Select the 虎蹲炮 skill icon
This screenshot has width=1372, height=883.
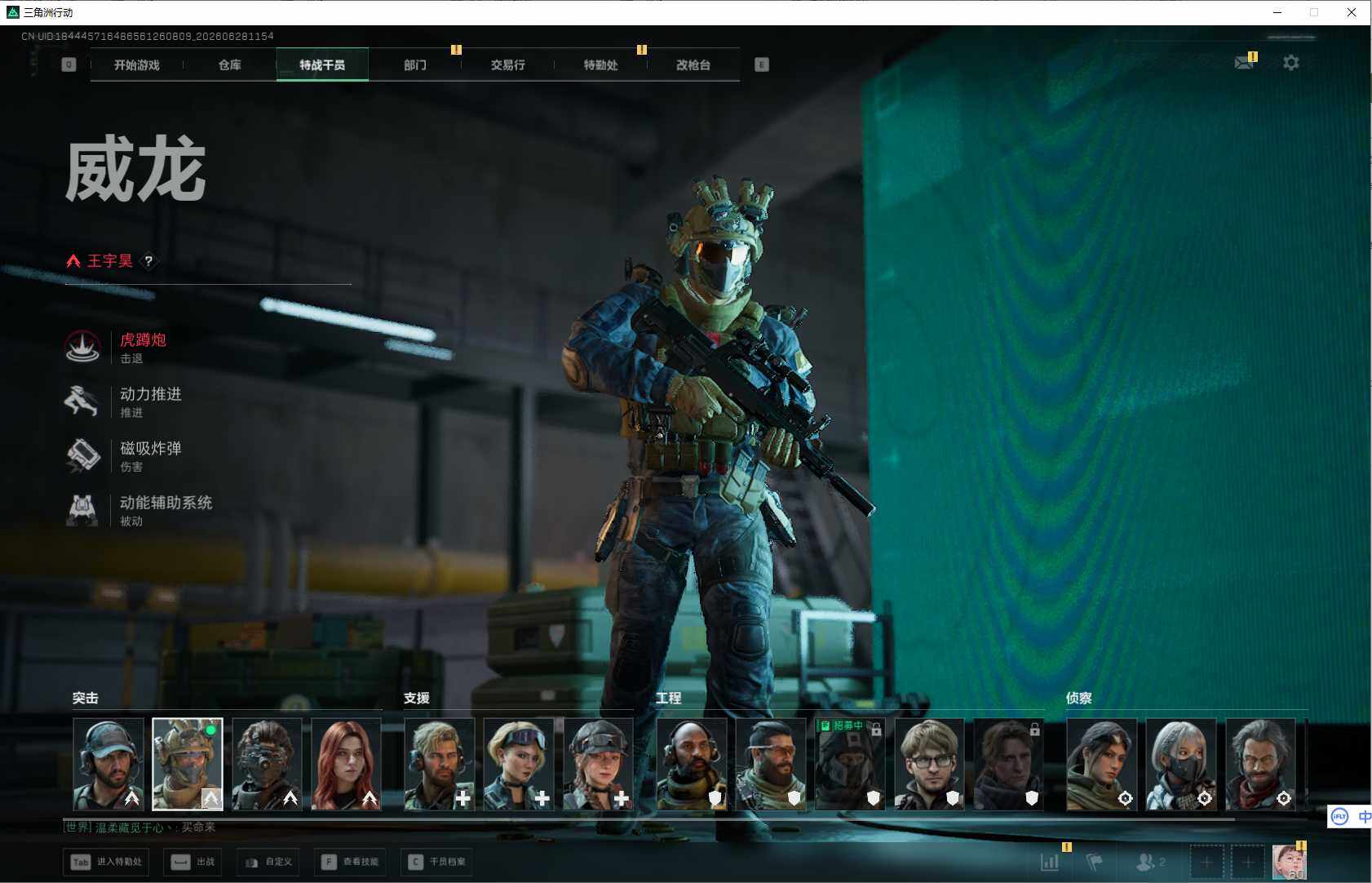click(x=82, y=348)
